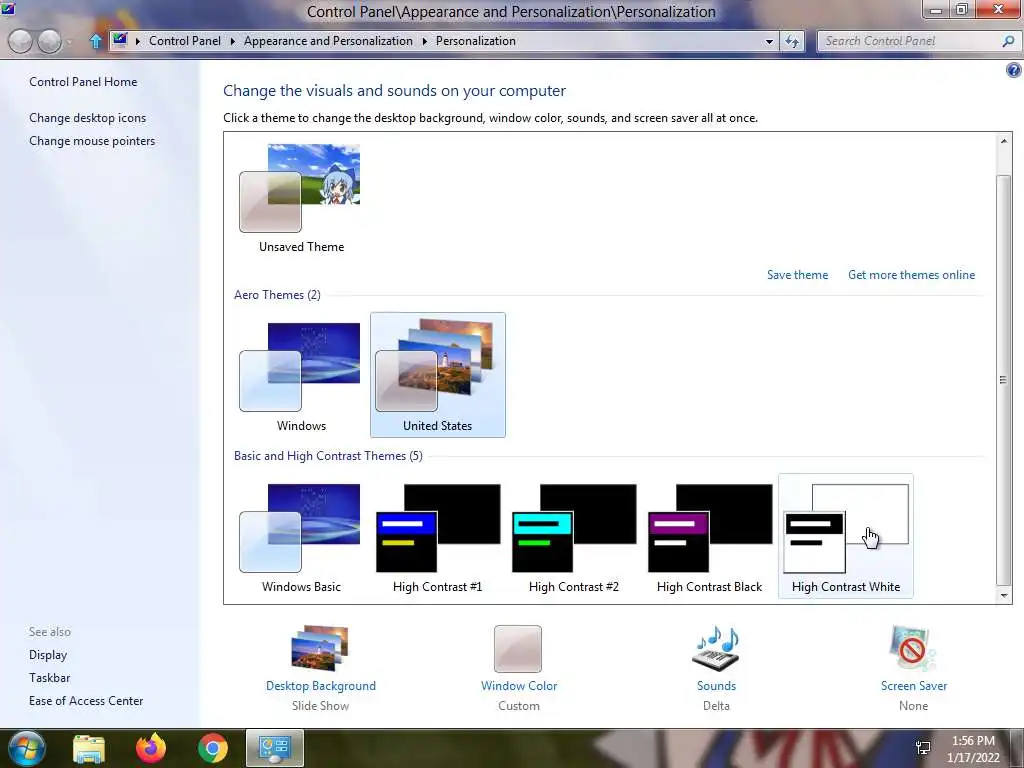
Task: Expand the recent pages dropdown arrow
Action: (69, 42)
